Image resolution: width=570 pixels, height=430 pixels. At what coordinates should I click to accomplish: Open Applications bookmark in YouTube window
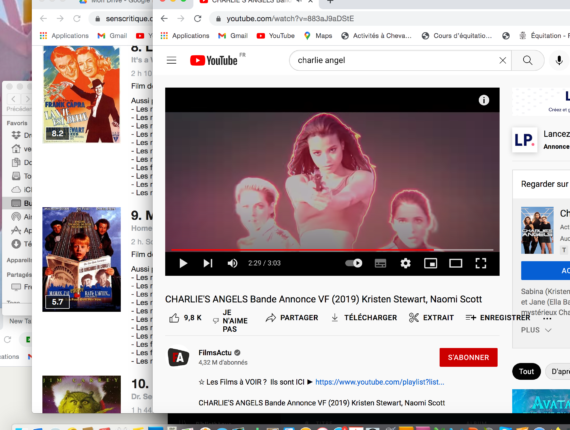pos(185,36)
